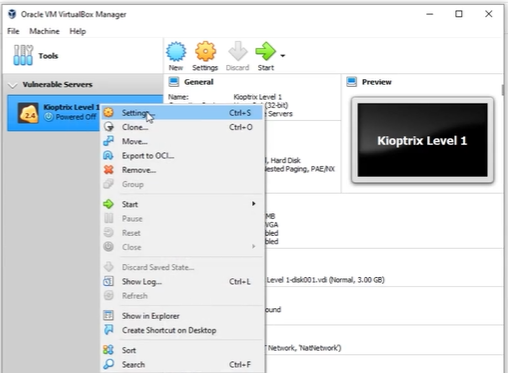The image size is (508, 373).
Task: Click the VirtualBox logo in title bar
Action: (12, 14)
